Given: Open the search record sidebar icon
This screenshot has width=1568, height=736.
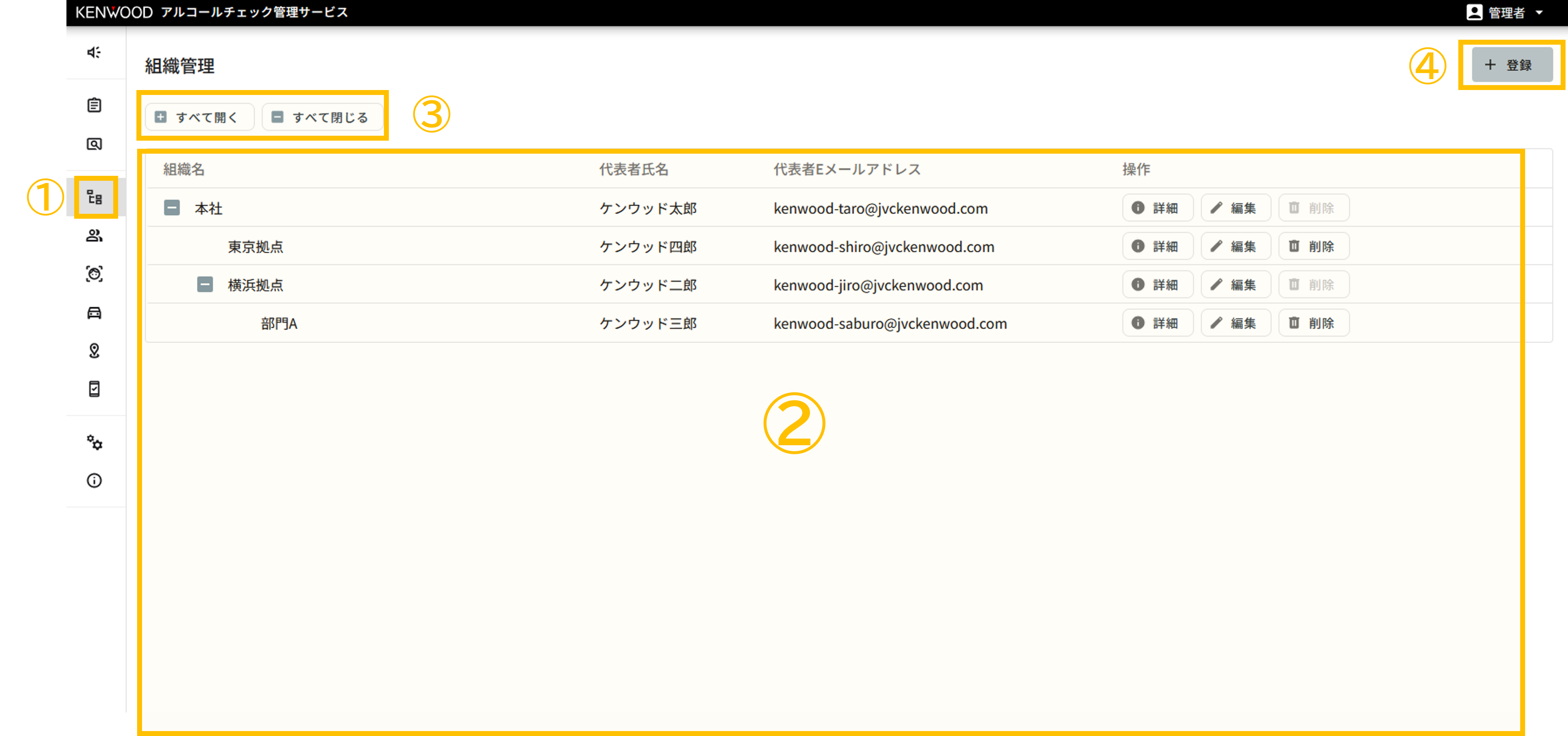Looking at the screenshot, I should pyautogui.click(x=94, y=144).
